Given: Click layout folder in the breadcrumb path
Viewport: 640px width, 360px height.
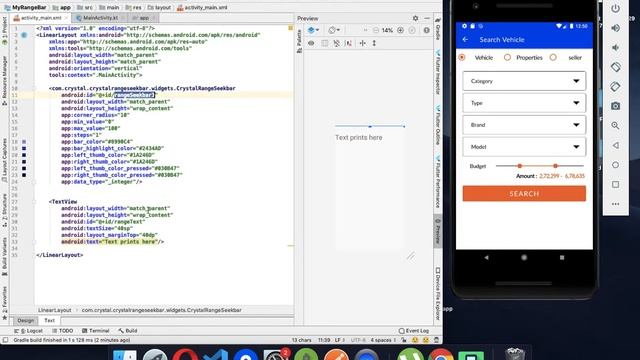Looking at the screenshot, I should (x=159, y=7).
